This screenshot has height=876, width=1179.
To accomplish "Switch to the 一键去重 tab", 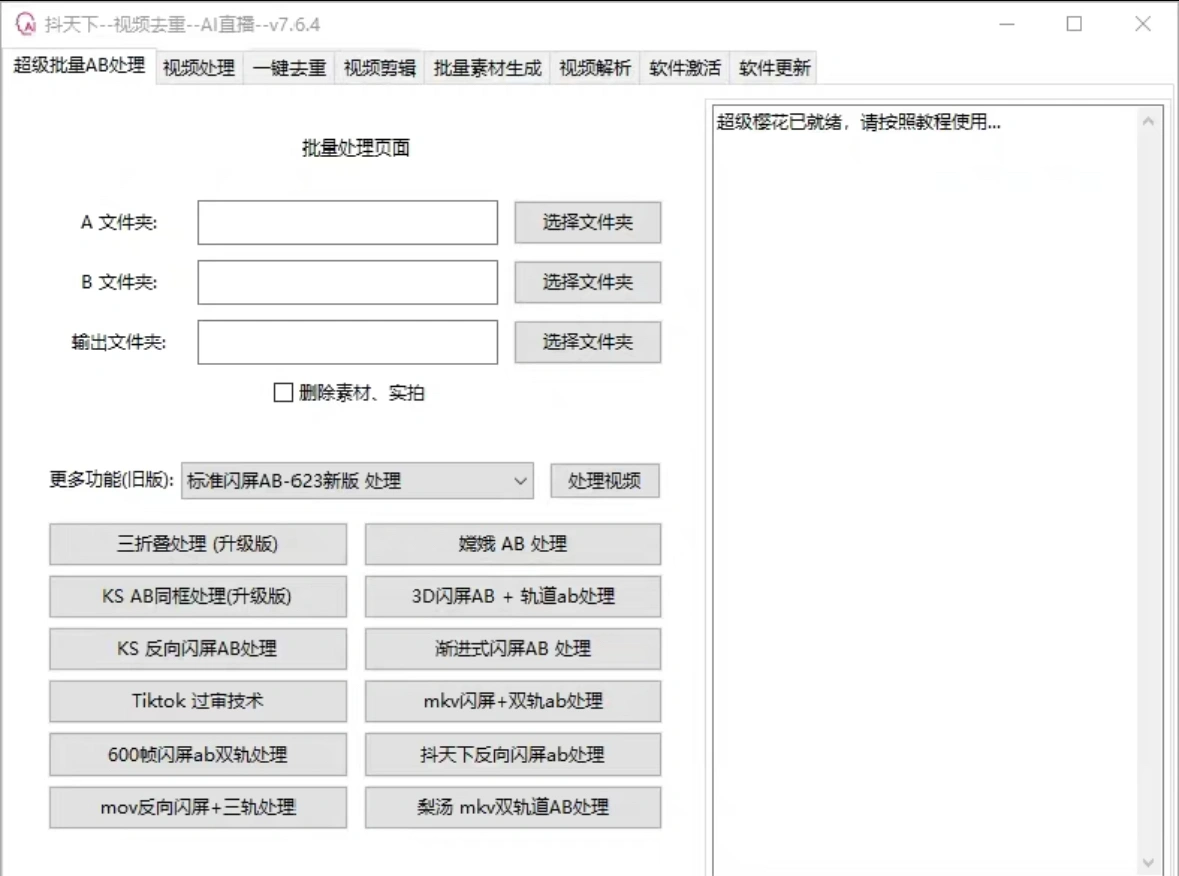I will click(x=289, y=68).
